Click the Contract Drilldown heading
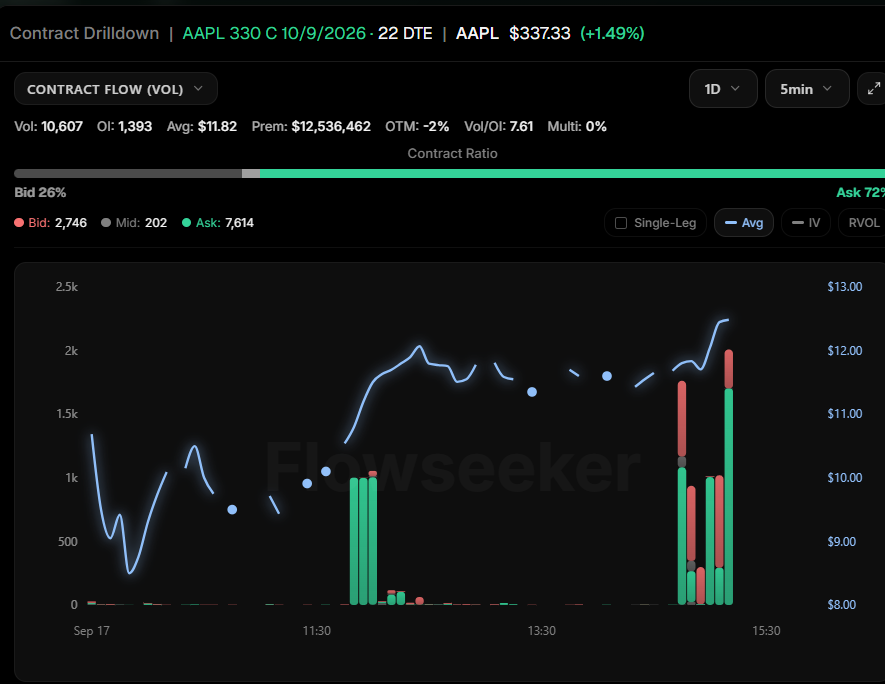Viewport: 885px width, 684px height. click(85, 33)
